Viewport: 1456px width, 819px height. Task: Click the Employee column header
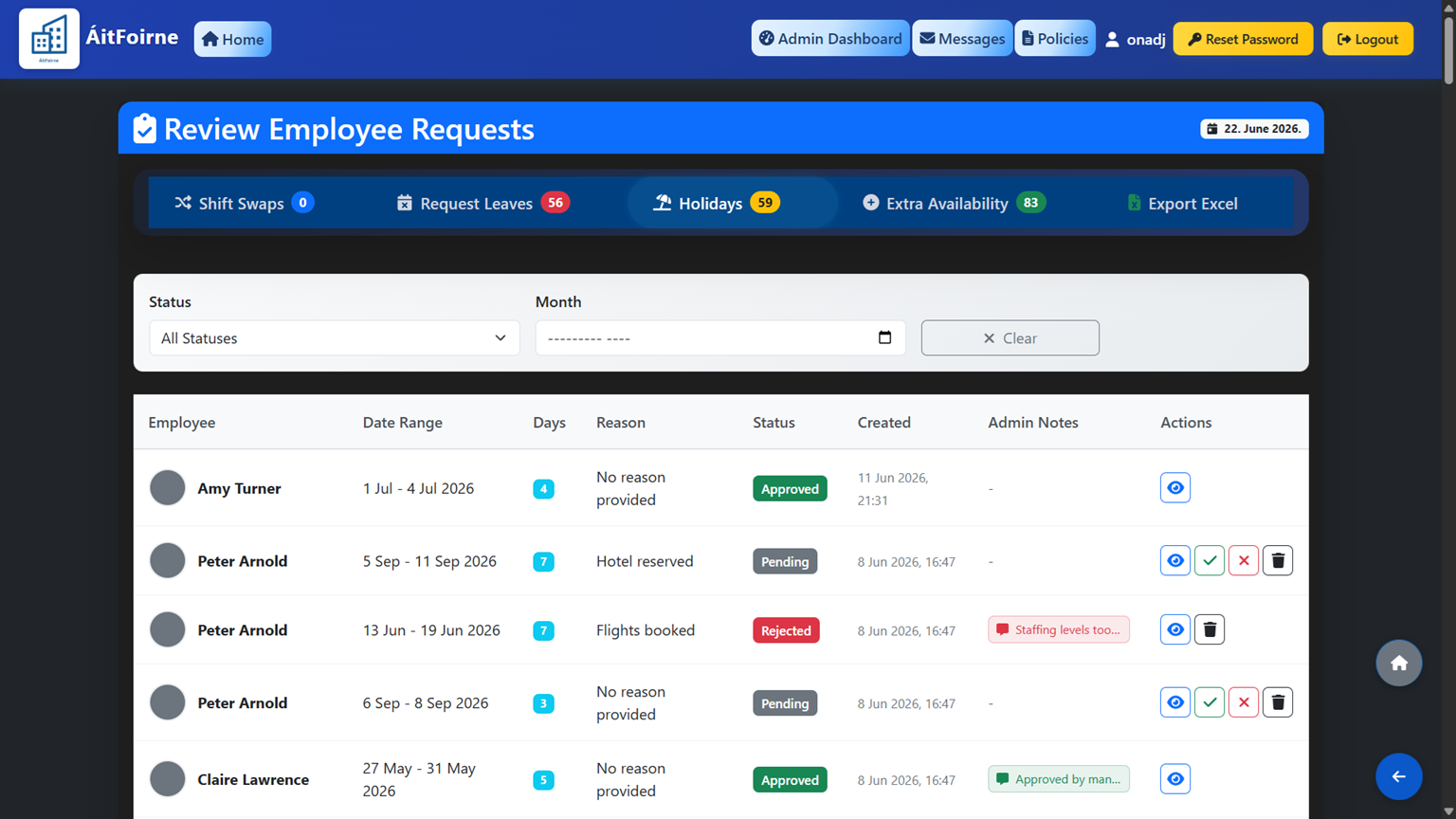click(182, 423)
